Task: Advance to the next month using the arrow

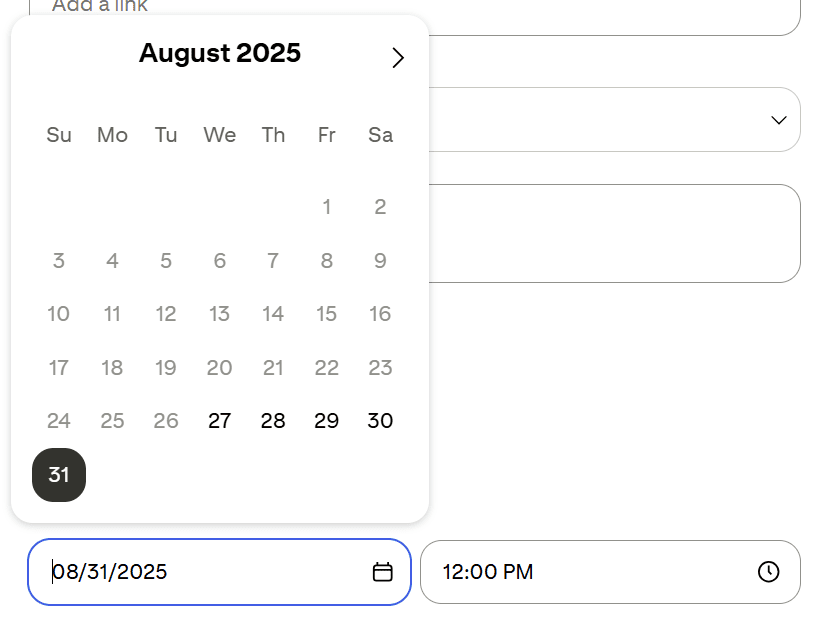Action: (398, 57)
